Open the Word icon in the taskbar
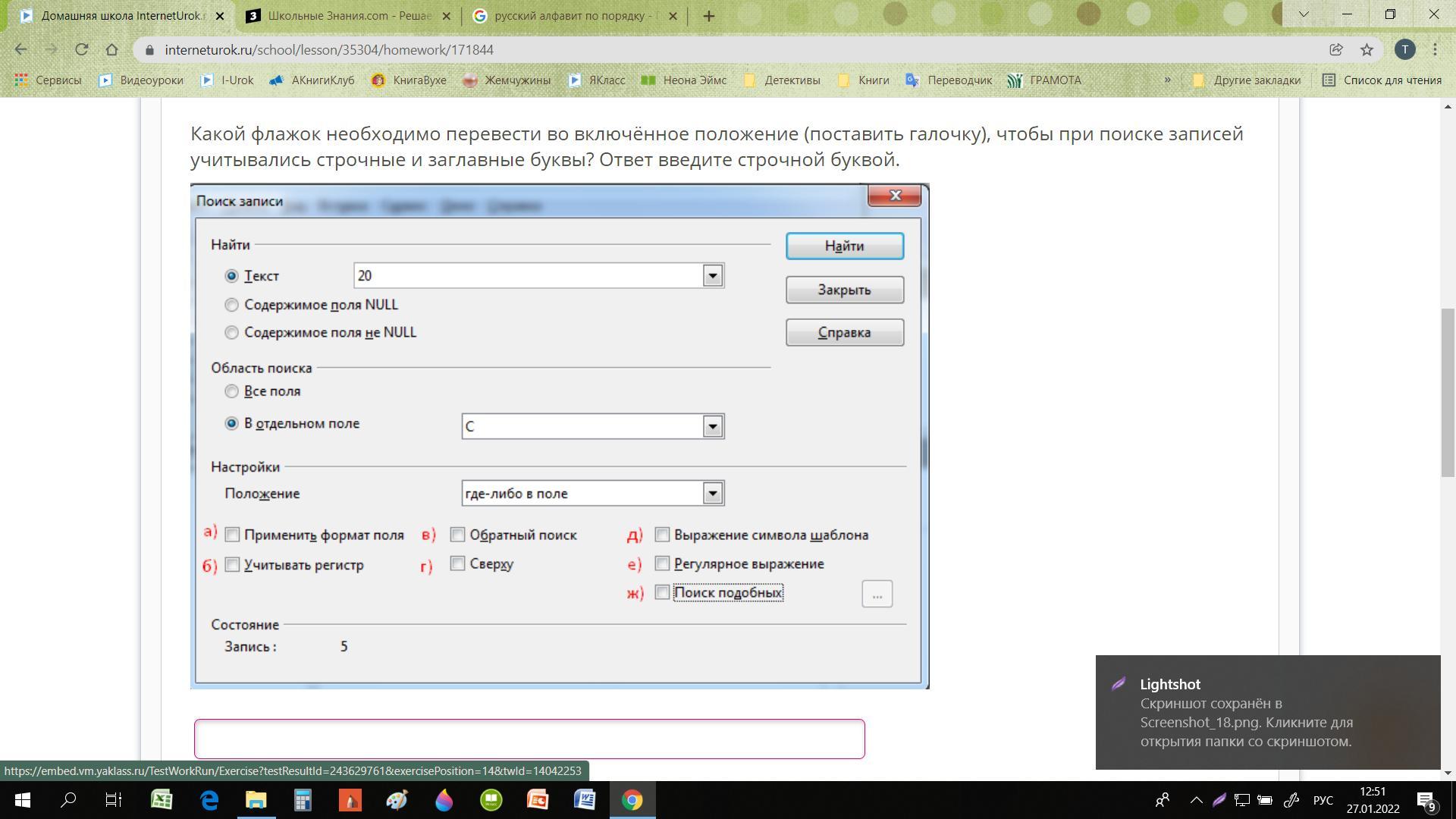 (585, 800)
